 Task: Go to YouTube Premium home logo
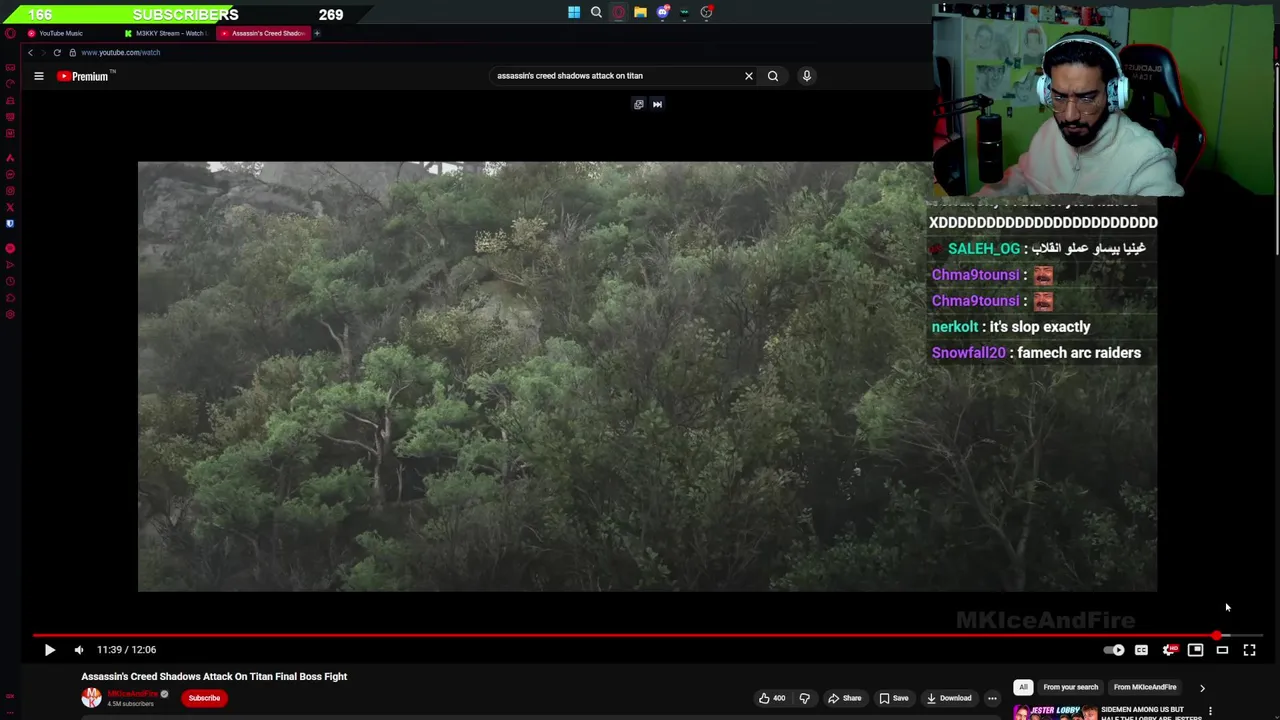(86, 76)
